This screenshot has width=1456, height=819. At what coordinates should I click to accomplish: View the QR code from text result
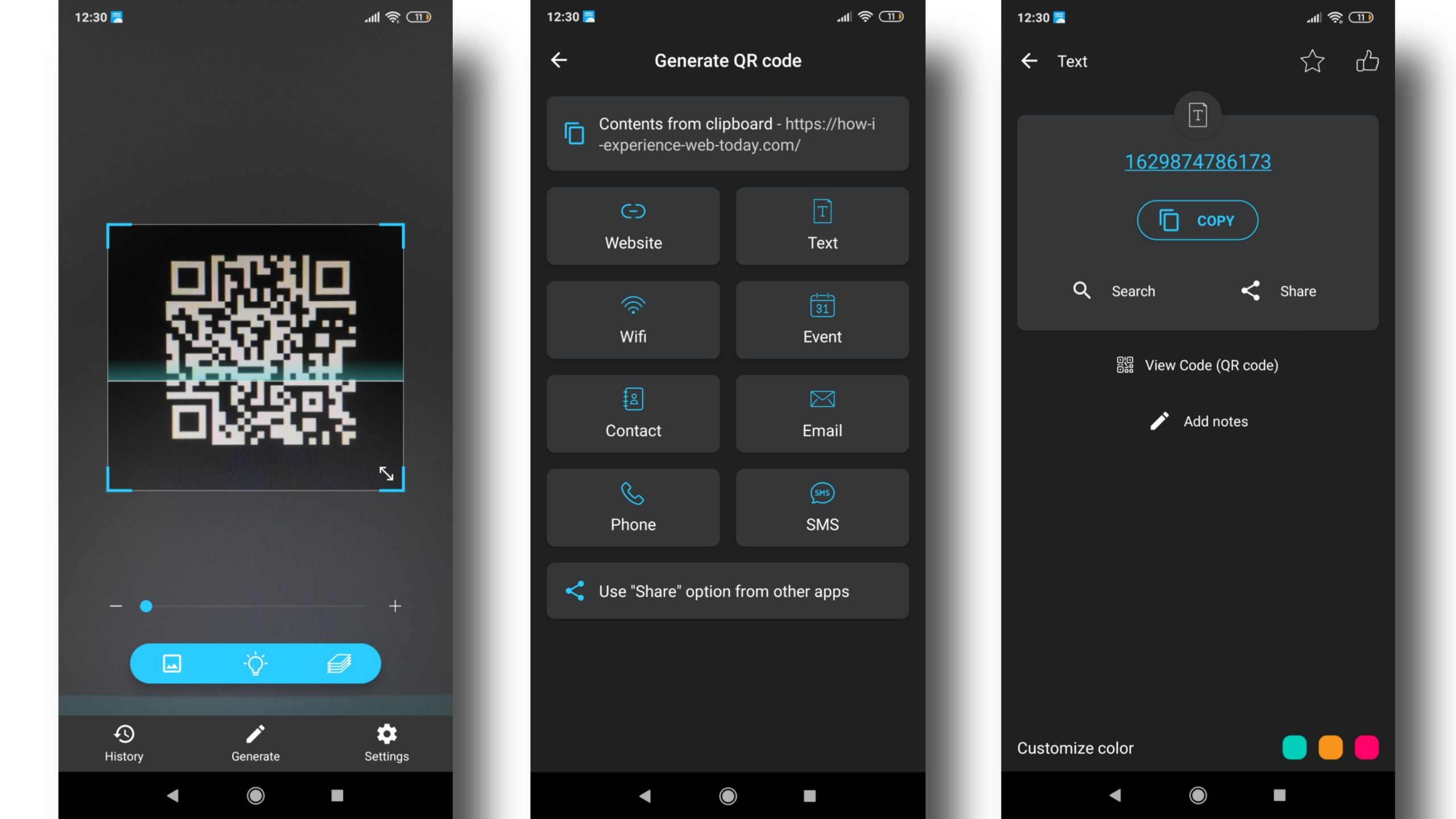pos(1197,364)
